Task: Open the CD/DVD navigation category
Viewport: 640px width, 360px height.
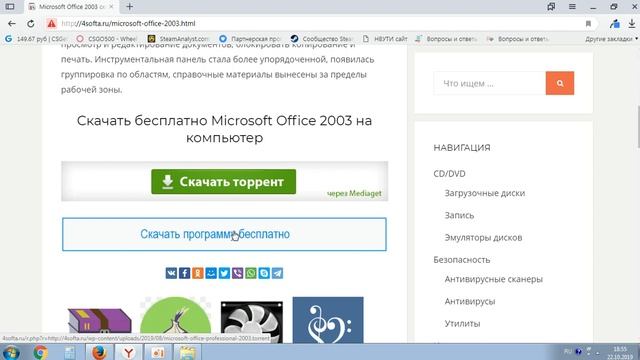Action: (449, 173)
